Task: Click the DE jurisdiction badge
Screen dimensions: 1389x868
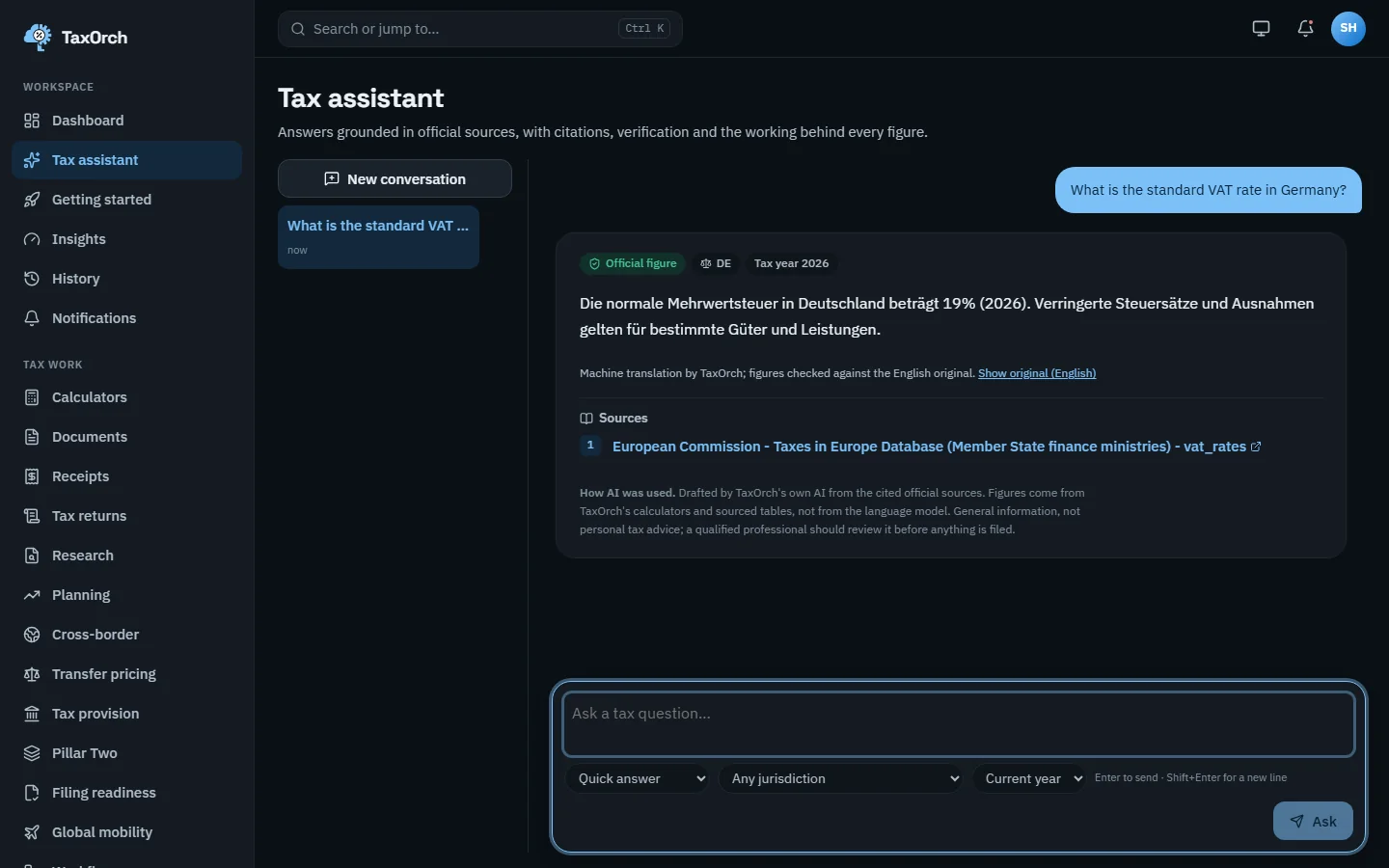Action: [x=716, y=263]
